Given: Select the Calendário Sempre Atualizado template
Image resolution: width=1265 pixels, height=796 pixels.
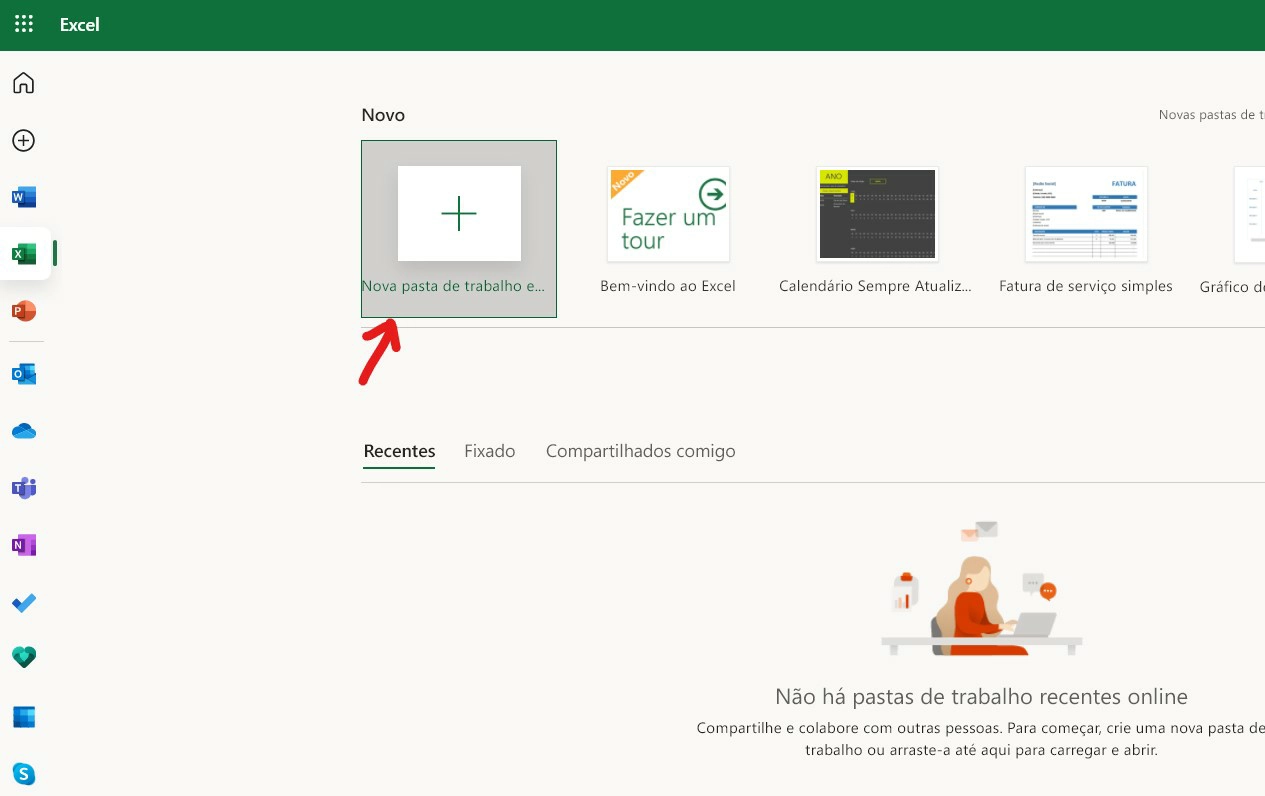Looking at the screenshot, I should pyautogui.click(x=877, y=214).
